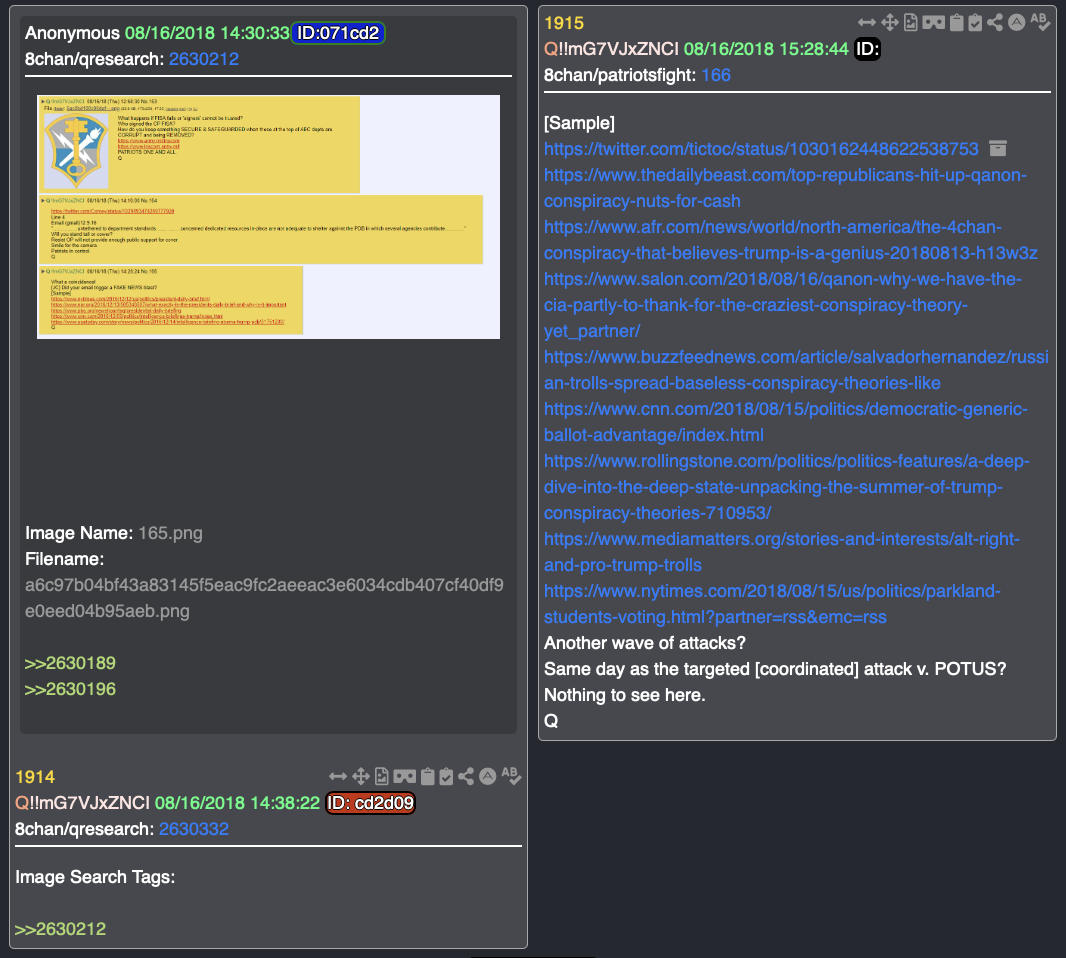
Task: Click timestamp 08/16/2018 14:30:33
Action: [207, 33]
